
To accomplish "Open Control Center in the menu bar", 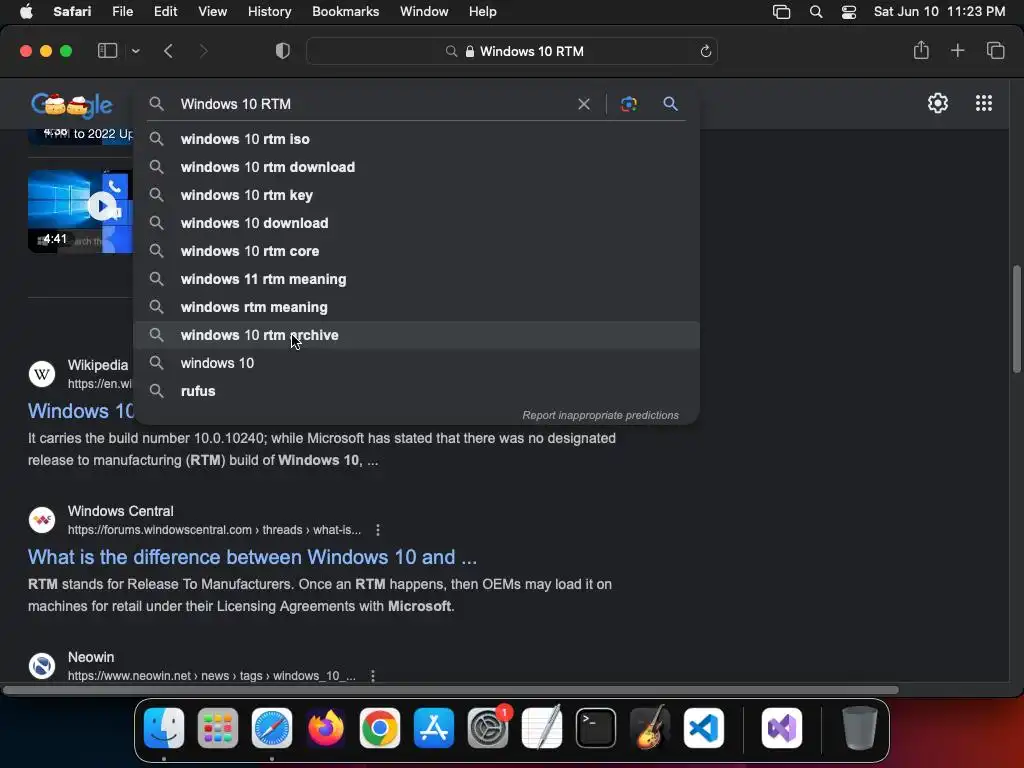I will (x=848, y=12).
